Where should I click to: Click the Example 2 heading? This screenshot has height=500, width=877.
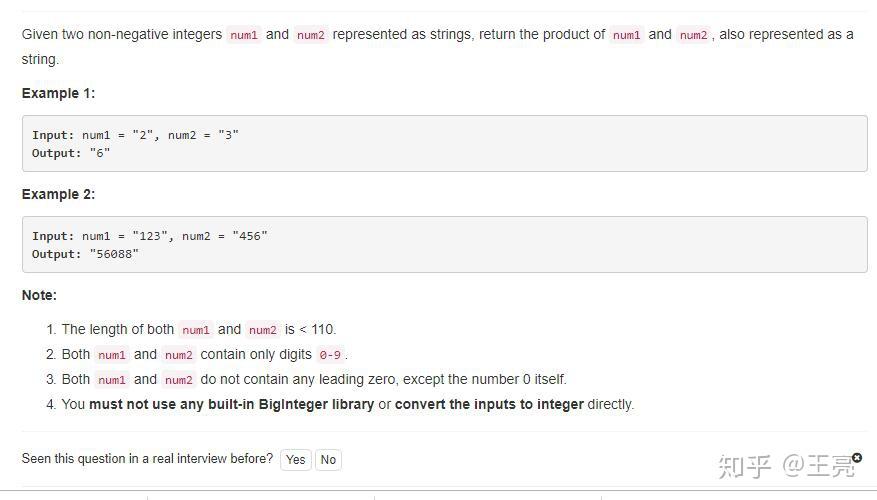point(59,194)
